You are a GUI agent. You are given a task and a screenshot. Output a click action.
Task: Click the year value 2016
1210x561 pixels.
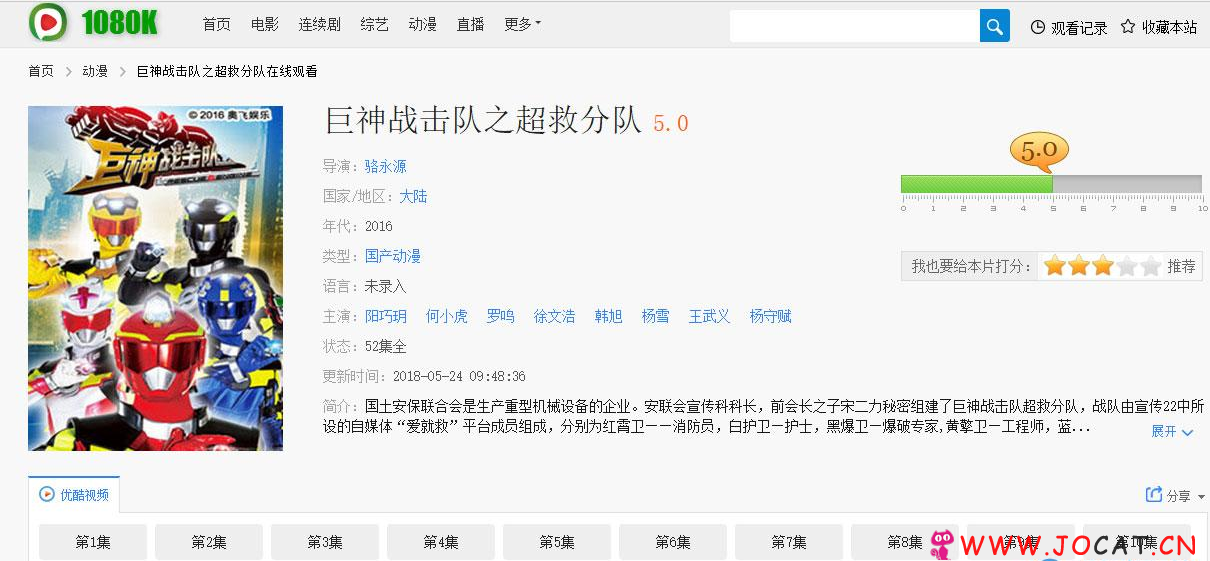379,226
